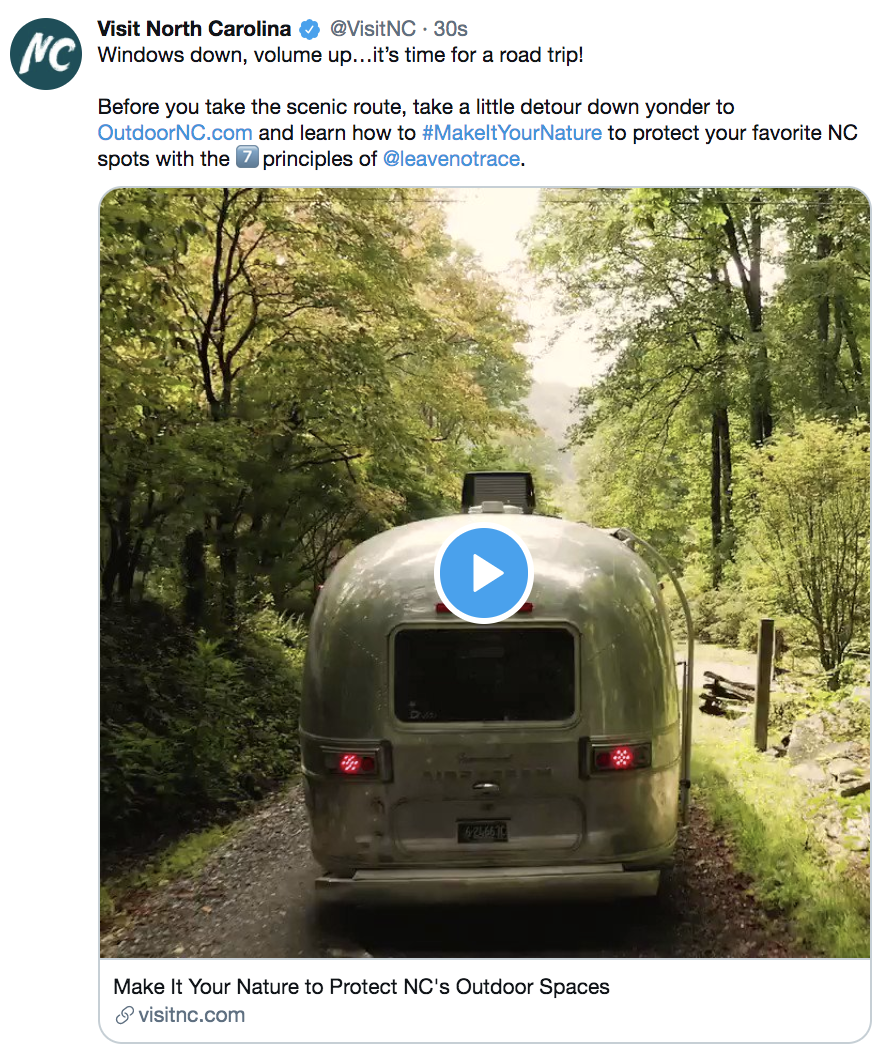Click the number 7 keycap emoji
884x1058 pixels.
(x=246, y=158)
